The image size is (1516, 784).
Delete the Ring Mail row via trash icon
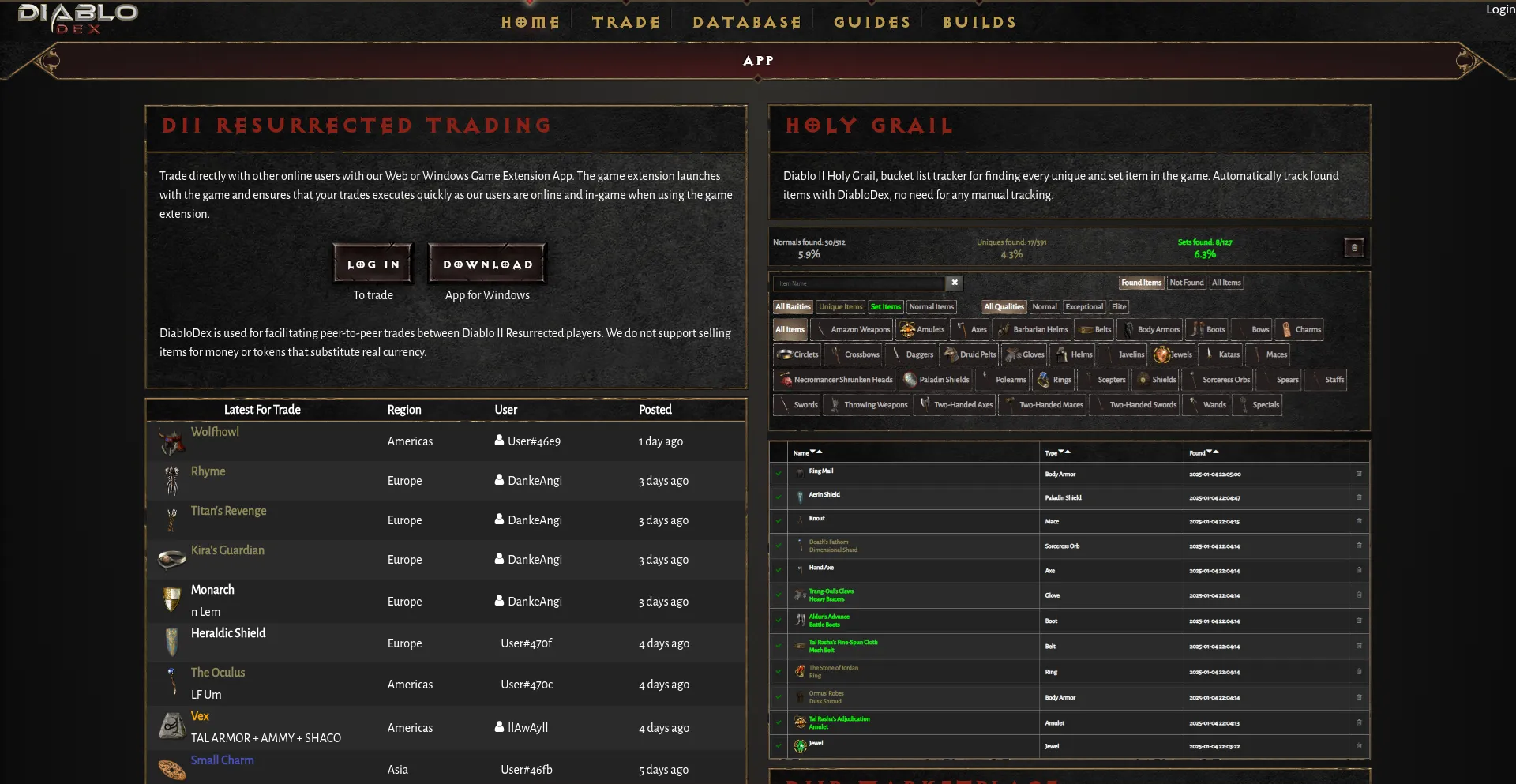pos(1359,474)
